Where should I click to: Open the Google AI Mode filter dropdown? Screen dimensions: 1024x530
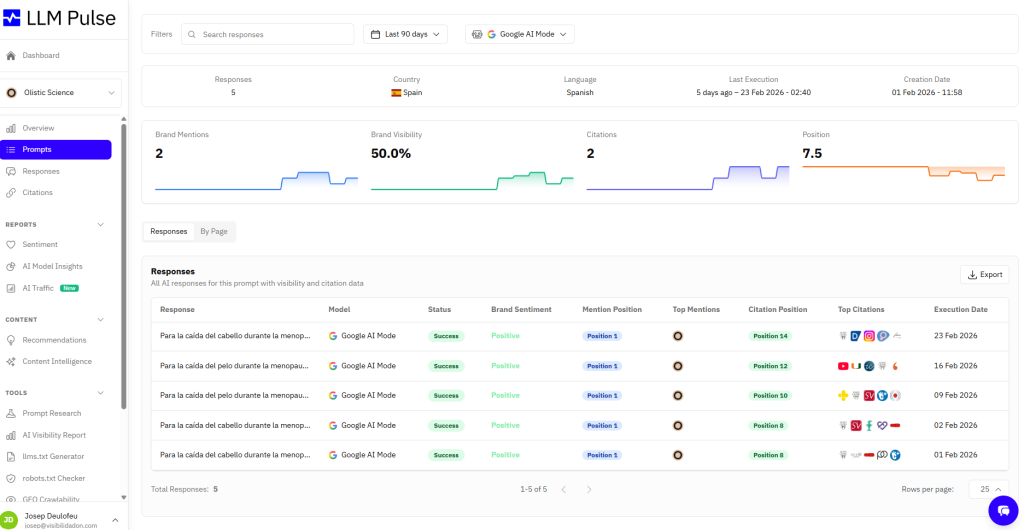click(519, 34)
